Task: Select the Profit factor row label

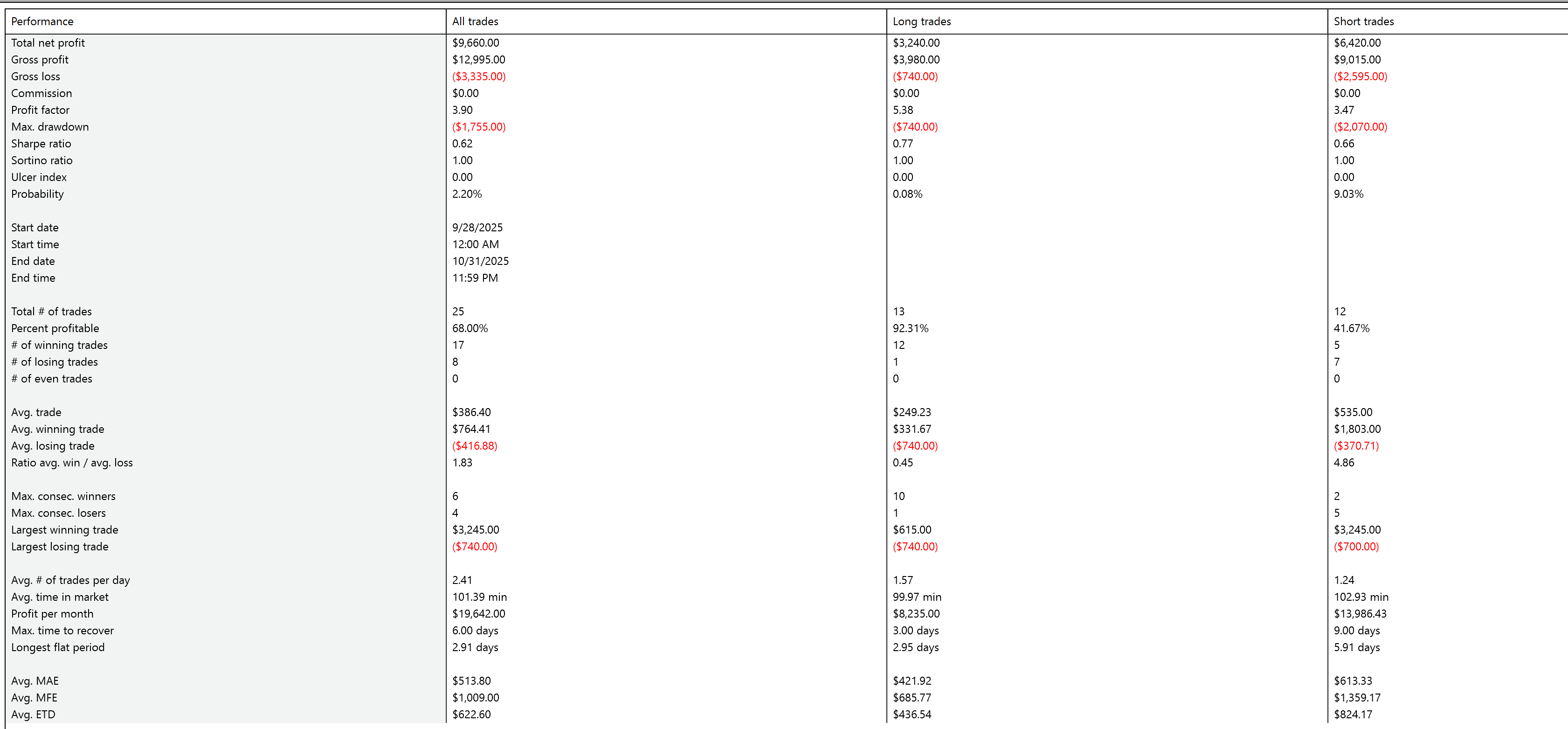Action: point(40,110)
